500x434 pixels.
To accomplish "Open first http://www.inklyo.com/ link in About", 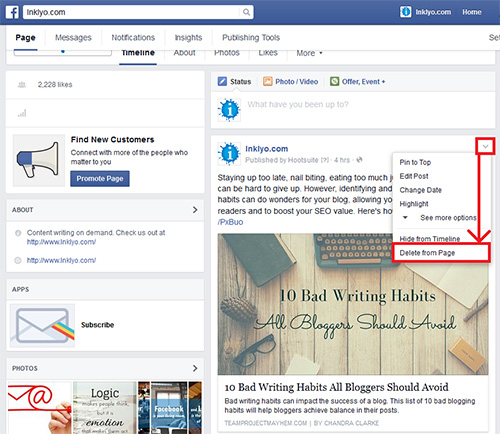I will pos(61,242).
